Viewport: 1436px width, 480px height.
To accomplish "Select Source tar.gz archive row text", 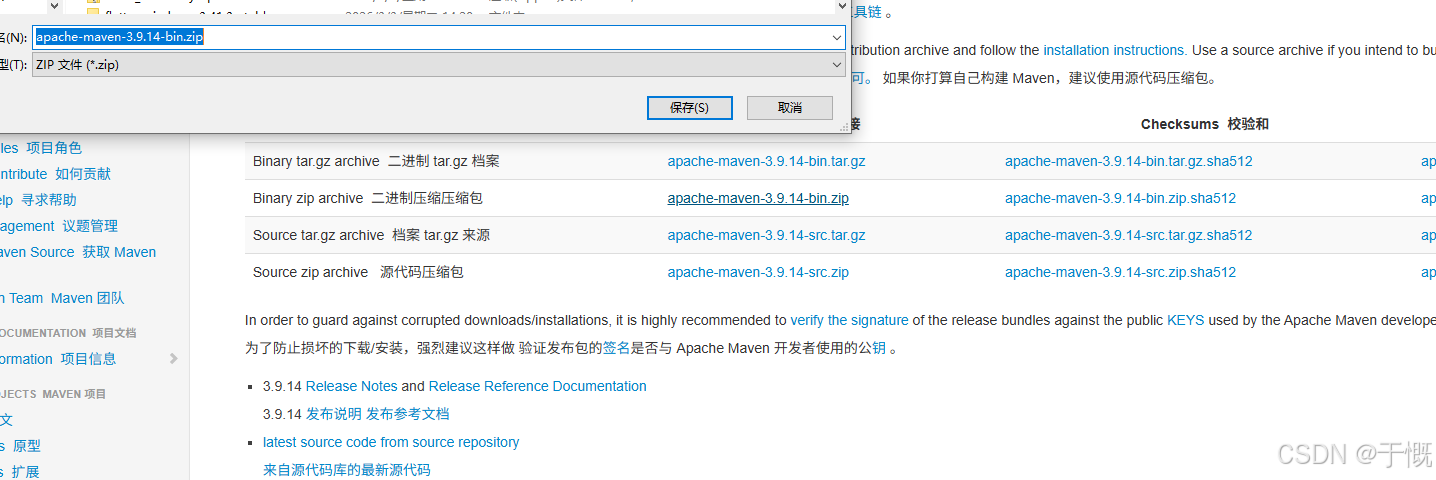I will [371, 235].
